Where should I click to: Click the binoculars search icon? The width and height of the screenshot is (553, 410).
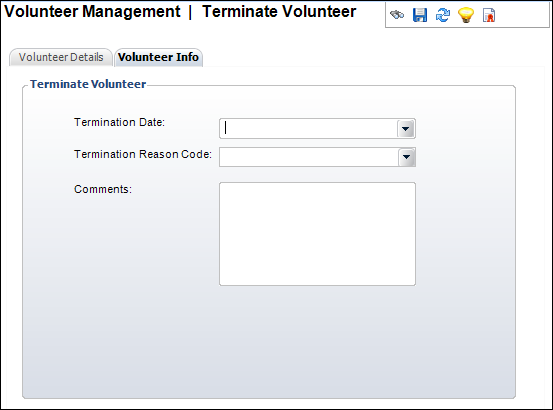pos(397,15)
